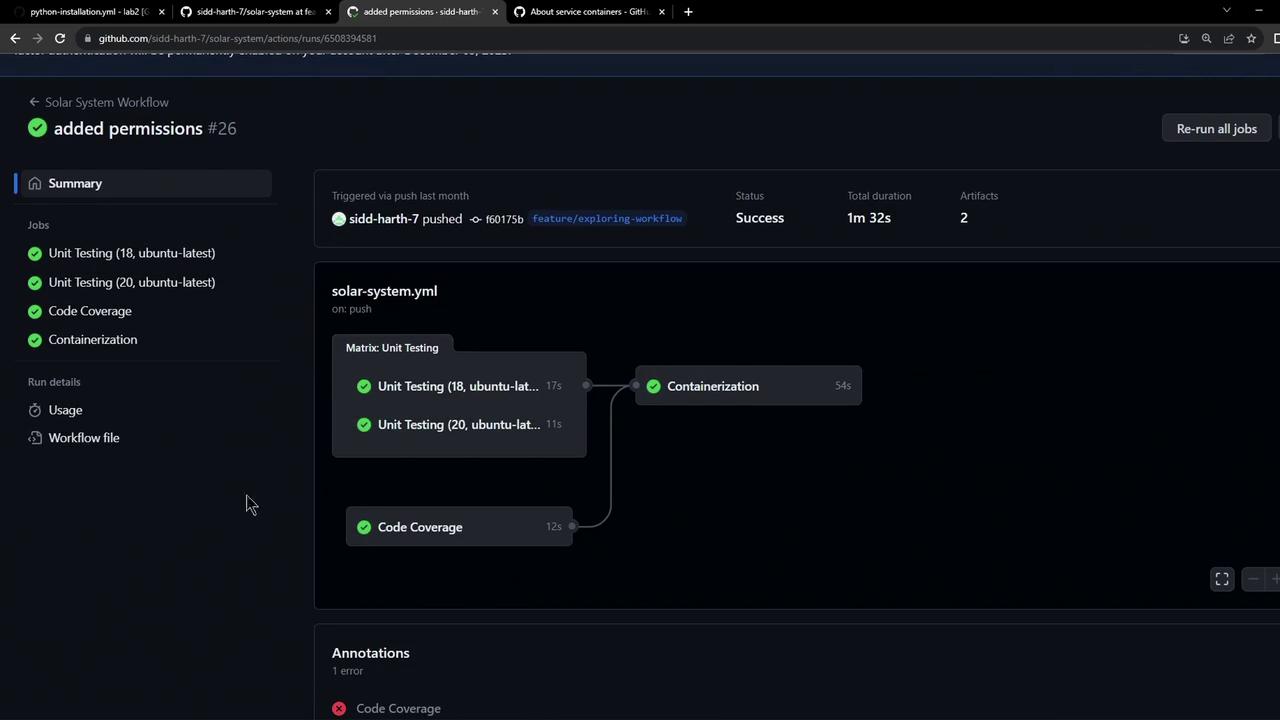Bookmark this page with the star icon
Viewport: 1280px width, 720px height.
[1251, 38]
